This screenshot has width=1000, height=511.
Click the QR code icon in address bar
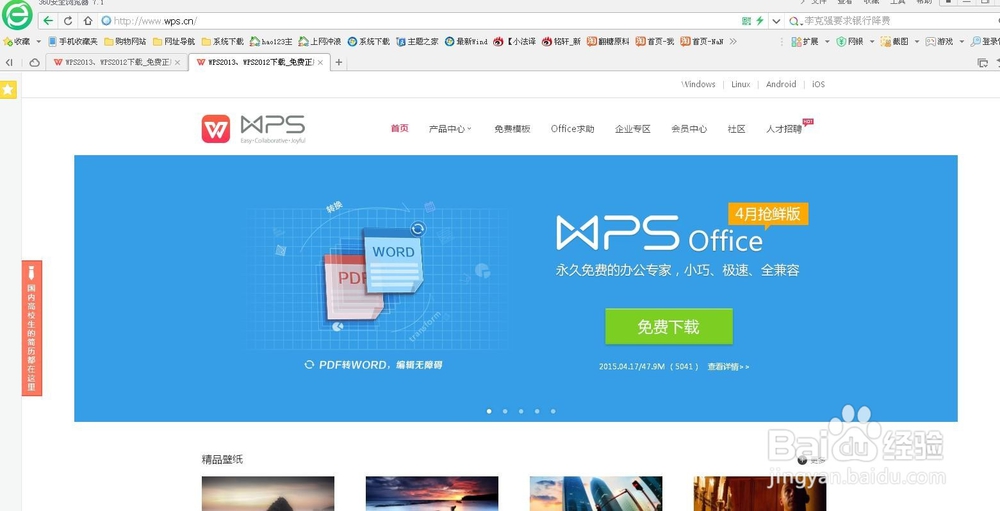point(747,21)
